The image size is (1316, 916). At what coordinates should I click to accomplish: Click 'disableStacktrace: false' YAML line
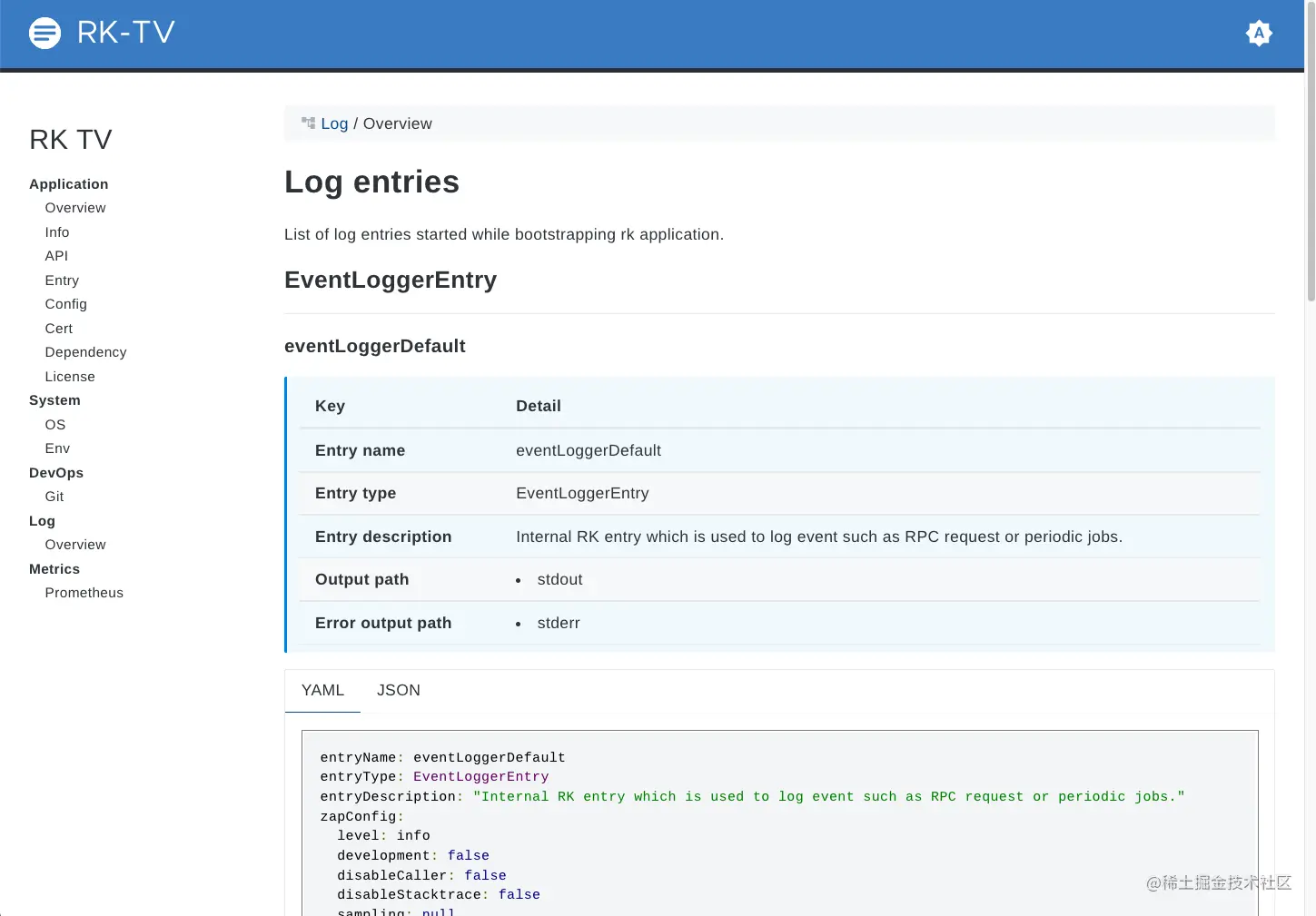439,895
